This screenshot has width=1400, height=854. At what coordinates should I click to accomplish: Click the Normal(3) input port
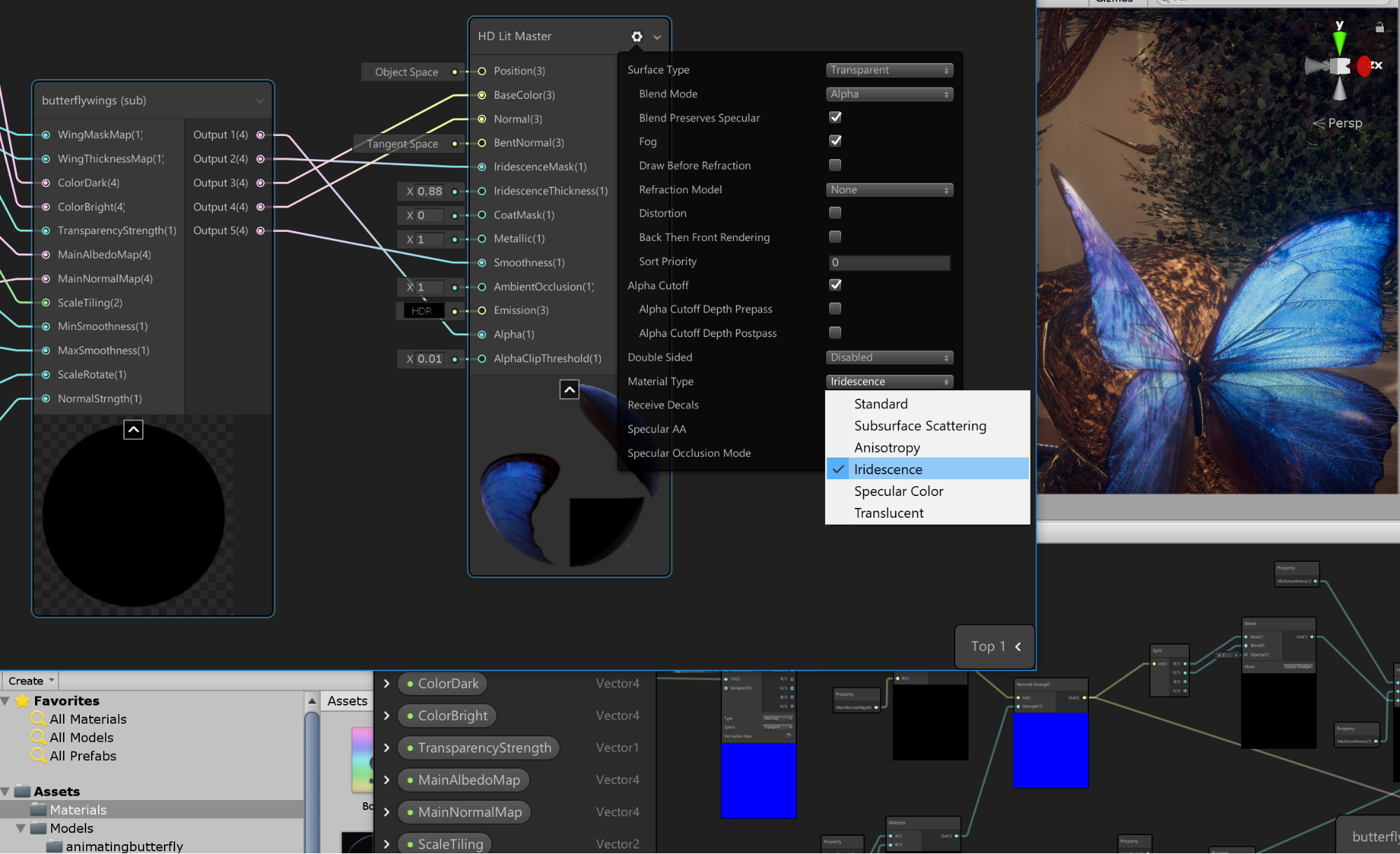point(482,119)
